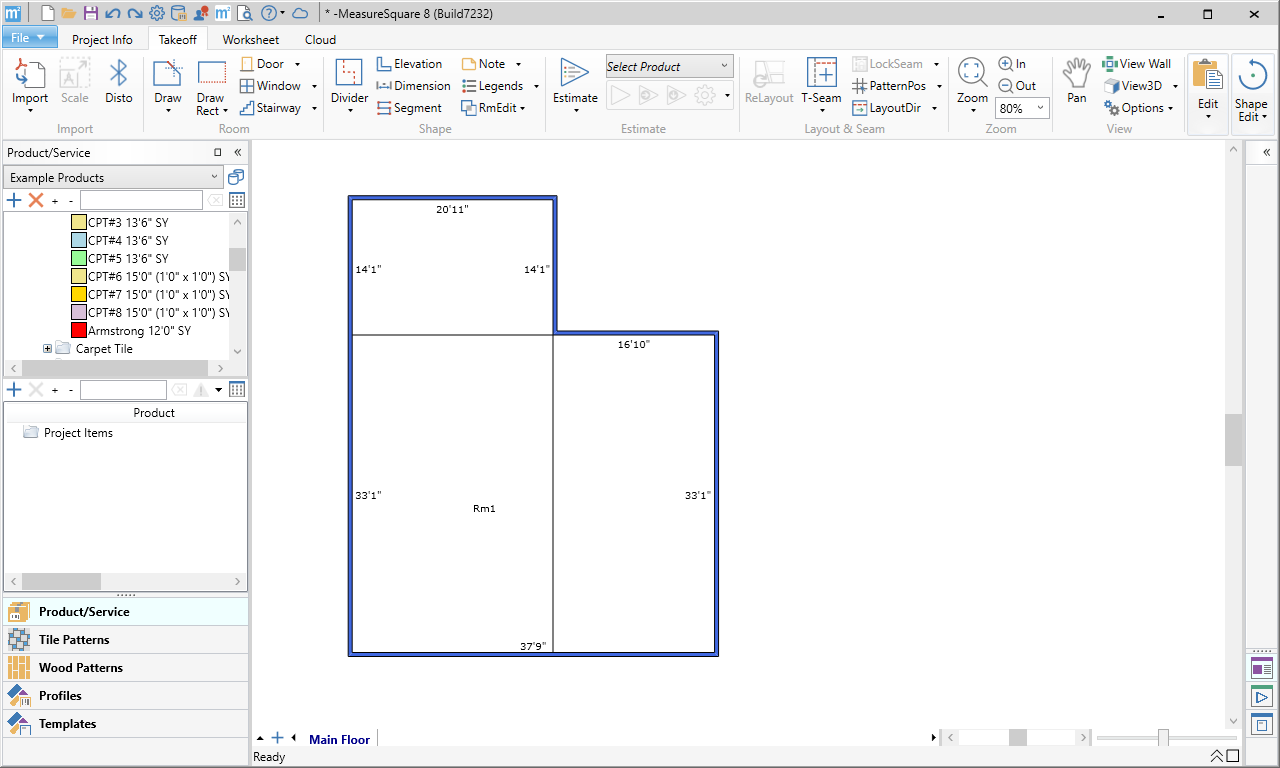Viewport: 1280px width, 768px height.
Task: Click the Draw Rect tool
Action: 211,87
